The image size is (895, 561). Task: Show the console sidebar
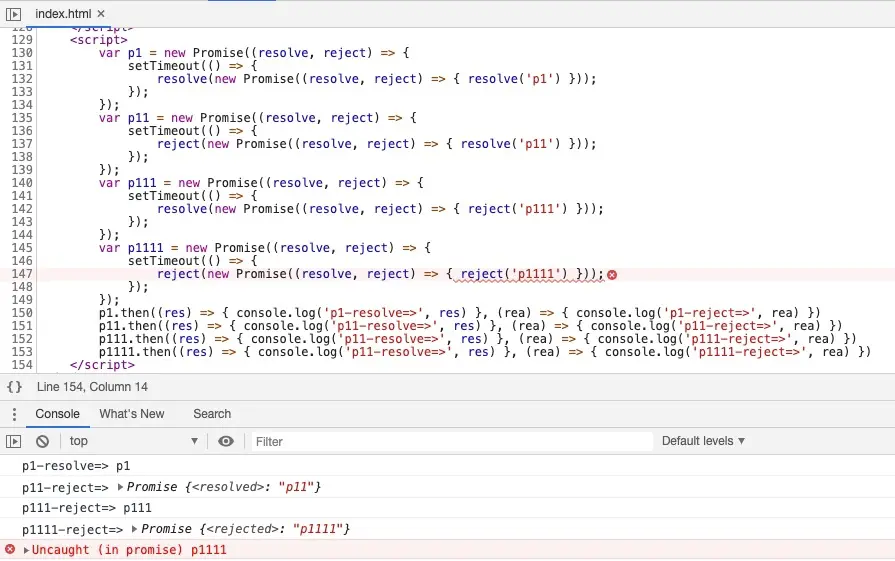tap(14, 441)
